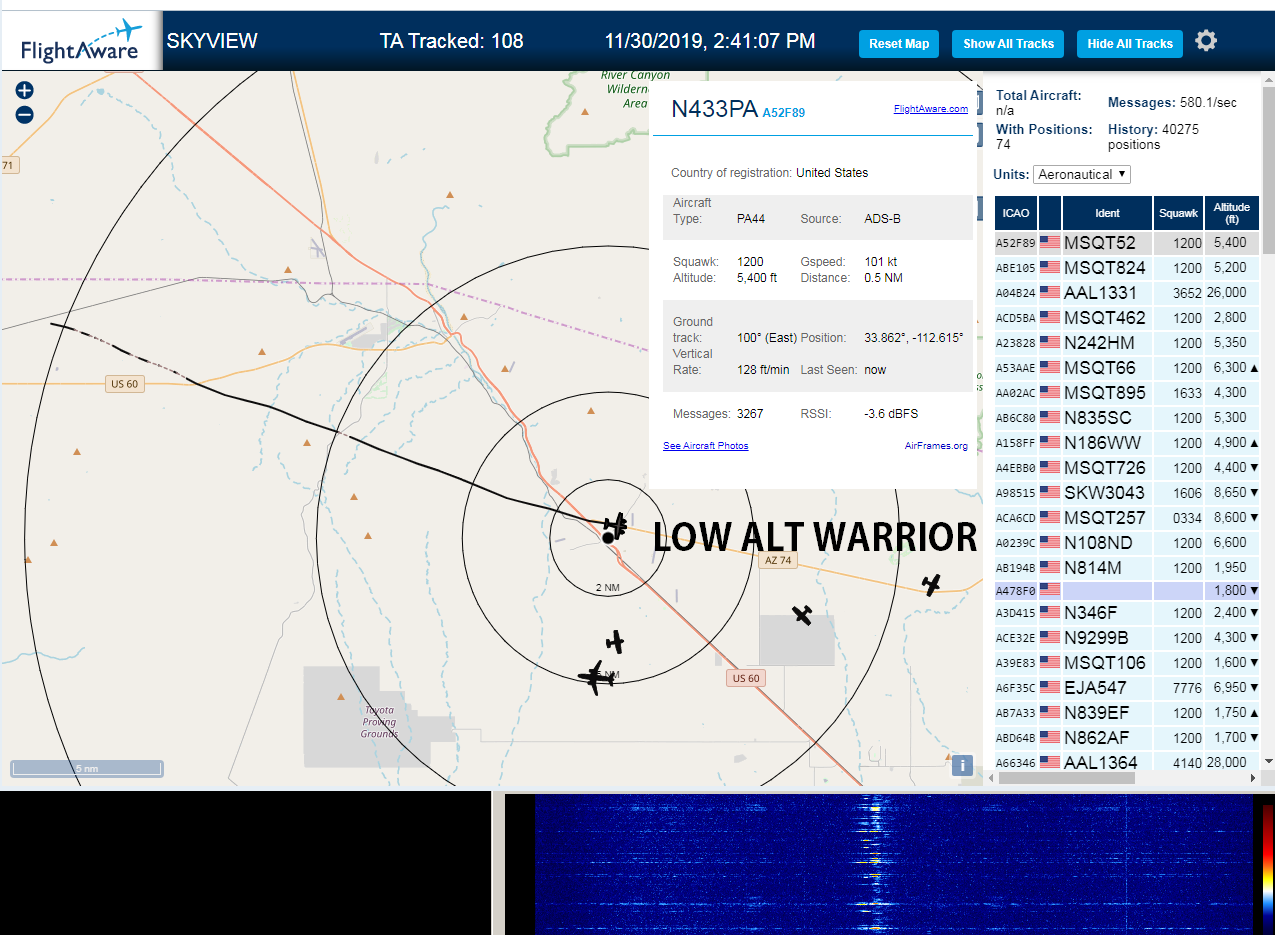
Task: Click Hide All Tracks button
Action: 1130,44
